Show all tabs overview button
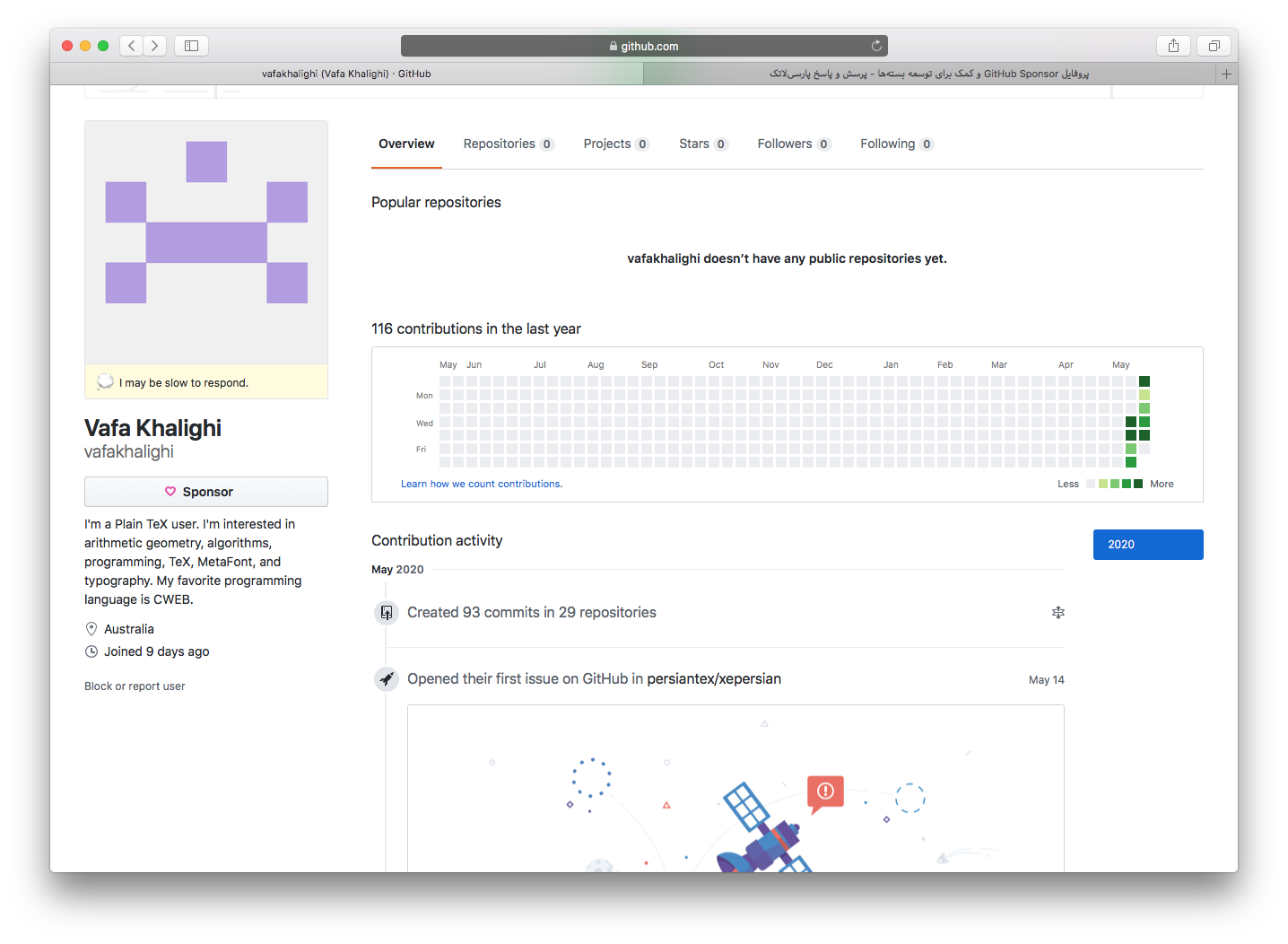The width and height of the screenshot is (1288, 944). point(1214,46)
